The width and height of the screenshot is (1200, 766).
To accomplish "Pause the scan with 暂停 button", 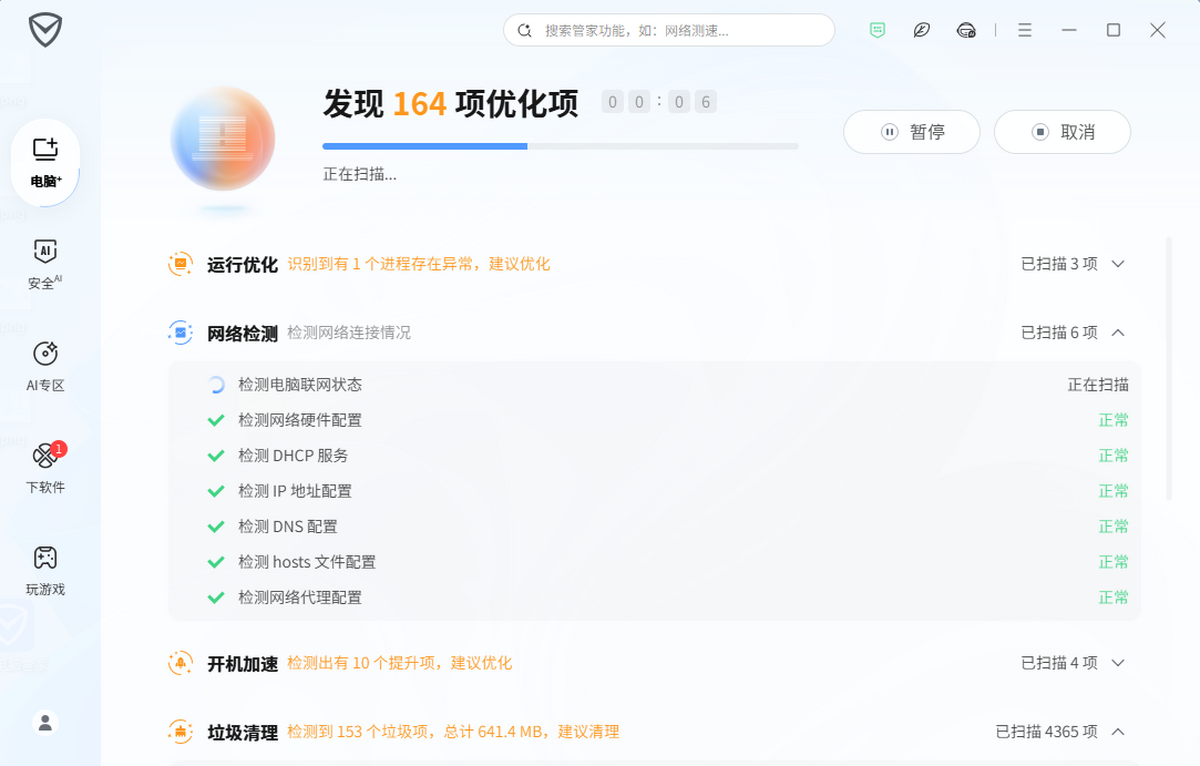I will click(x=911, y=132).
